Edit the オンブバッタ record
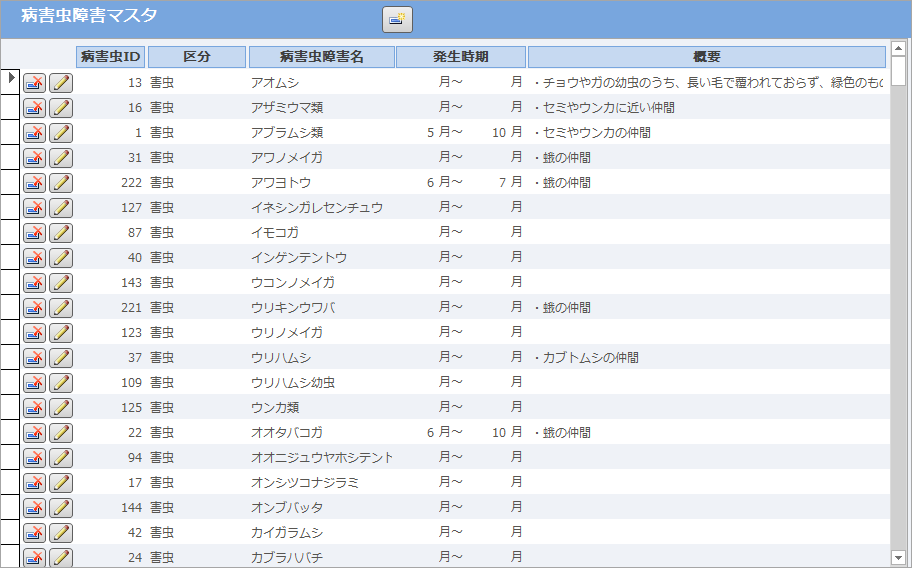Viewport: 912px width, 568px height. click(61, 508)
